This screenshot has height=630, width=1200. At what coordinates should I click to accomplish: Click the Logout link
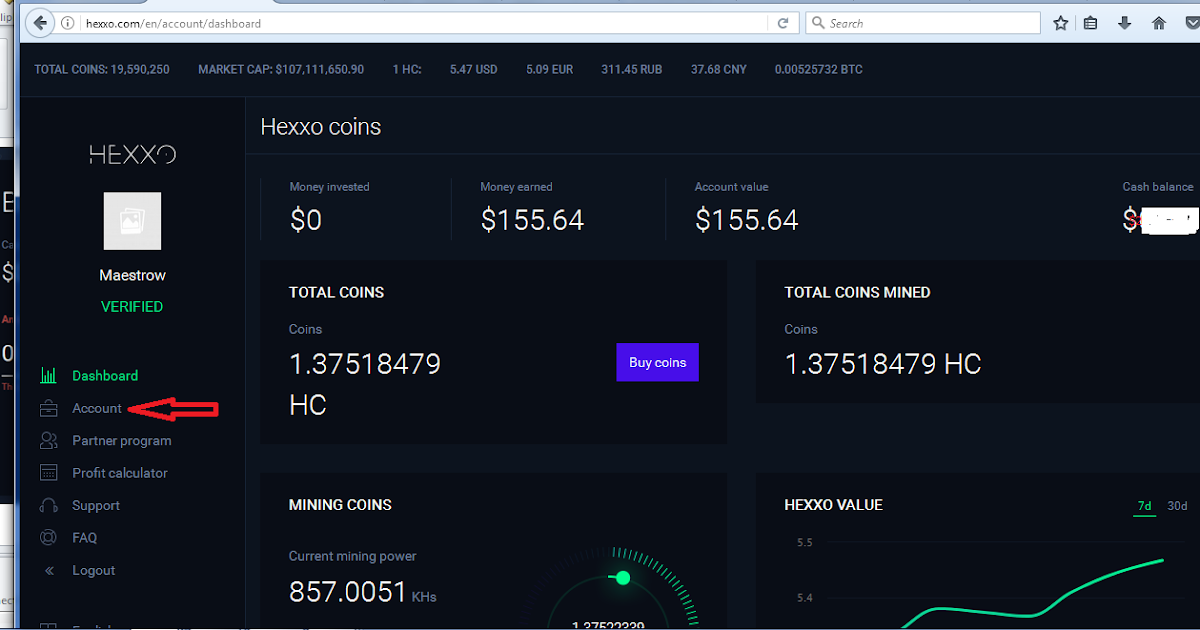[x=93, y=570]
